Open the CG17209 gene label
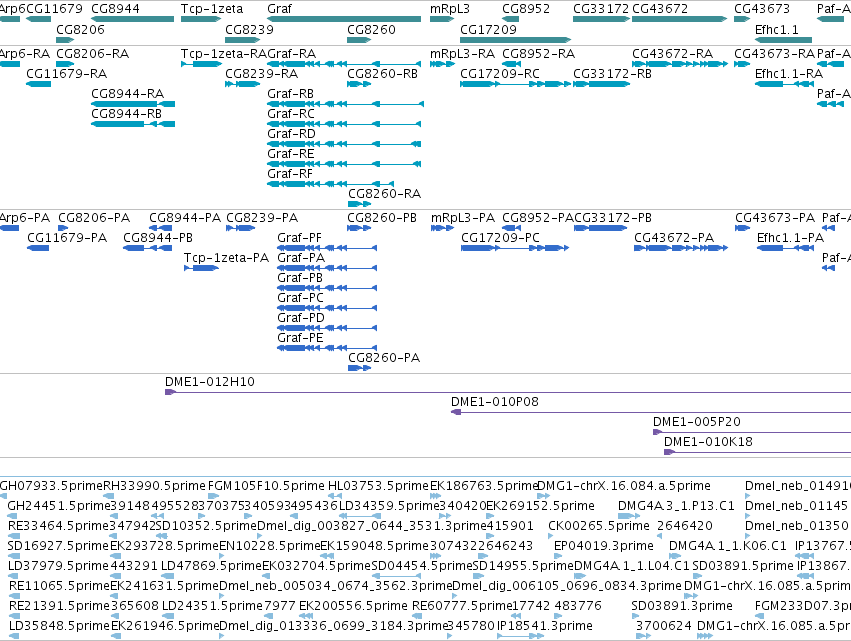This screenshot has width=851, height=641. (488, 29)
